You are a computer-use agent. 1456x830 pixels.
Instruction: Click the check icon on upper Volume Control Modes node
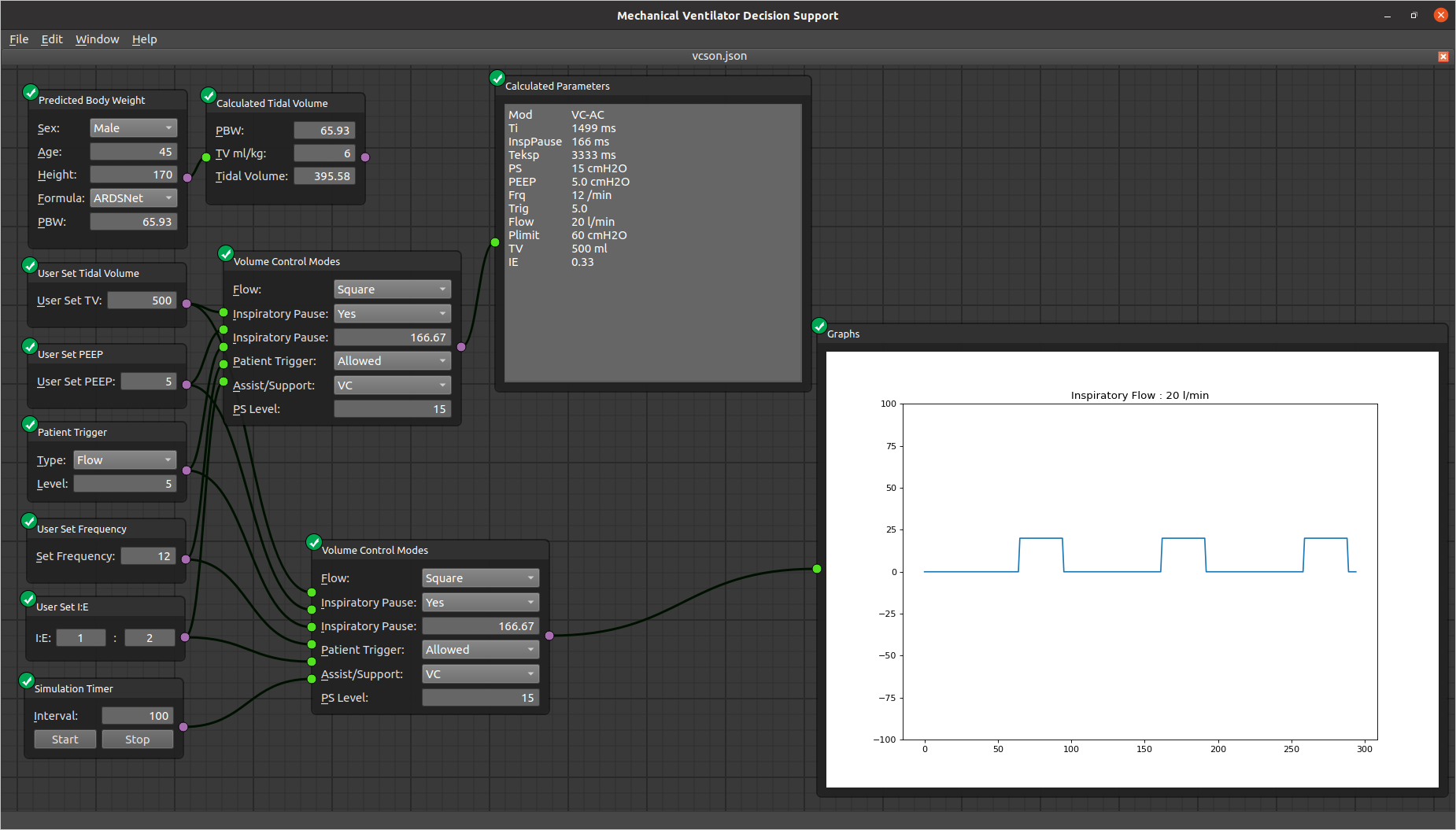(226, 253)
